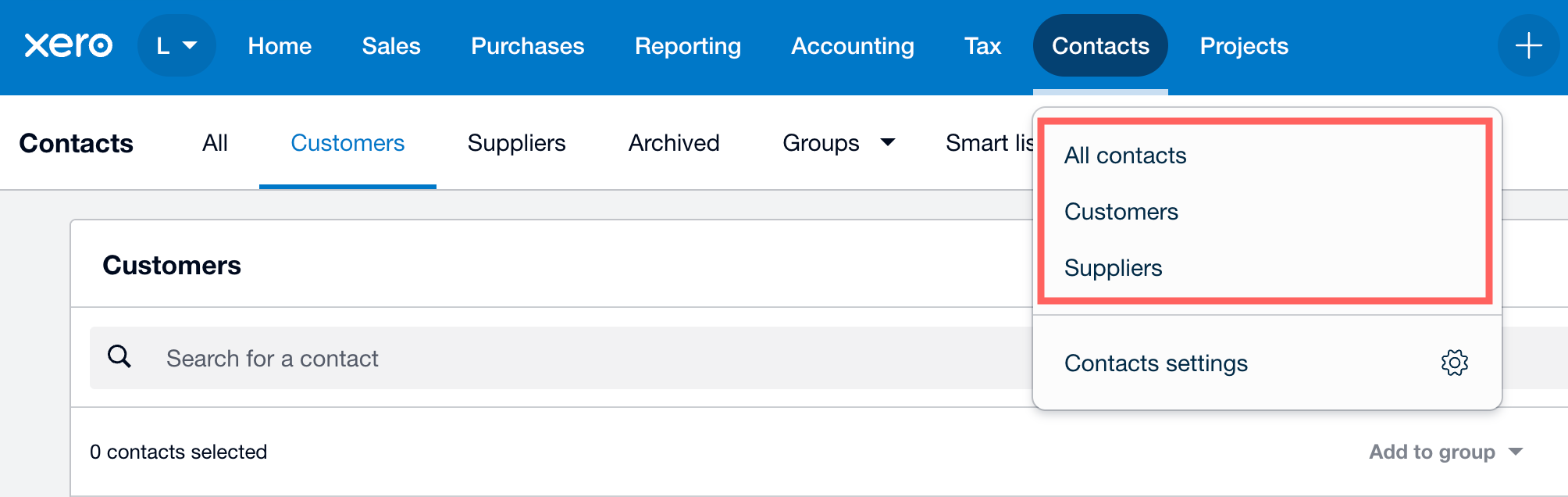Open the Sales menu
This screenshot has width=1568, height=497.
pyautogui.click(x=391, y=45)
